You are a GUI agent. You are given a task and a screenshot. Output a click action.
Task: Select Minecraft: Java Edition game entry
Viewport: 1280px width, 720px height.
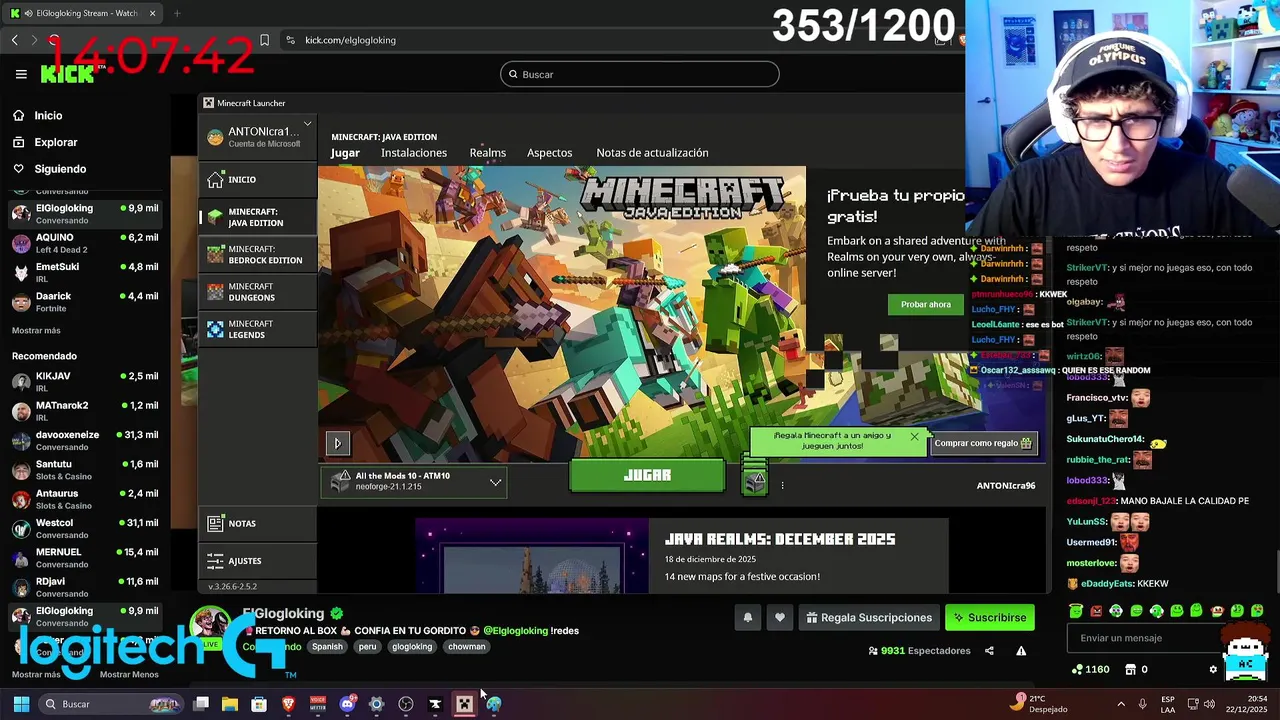tap(258, 217)
